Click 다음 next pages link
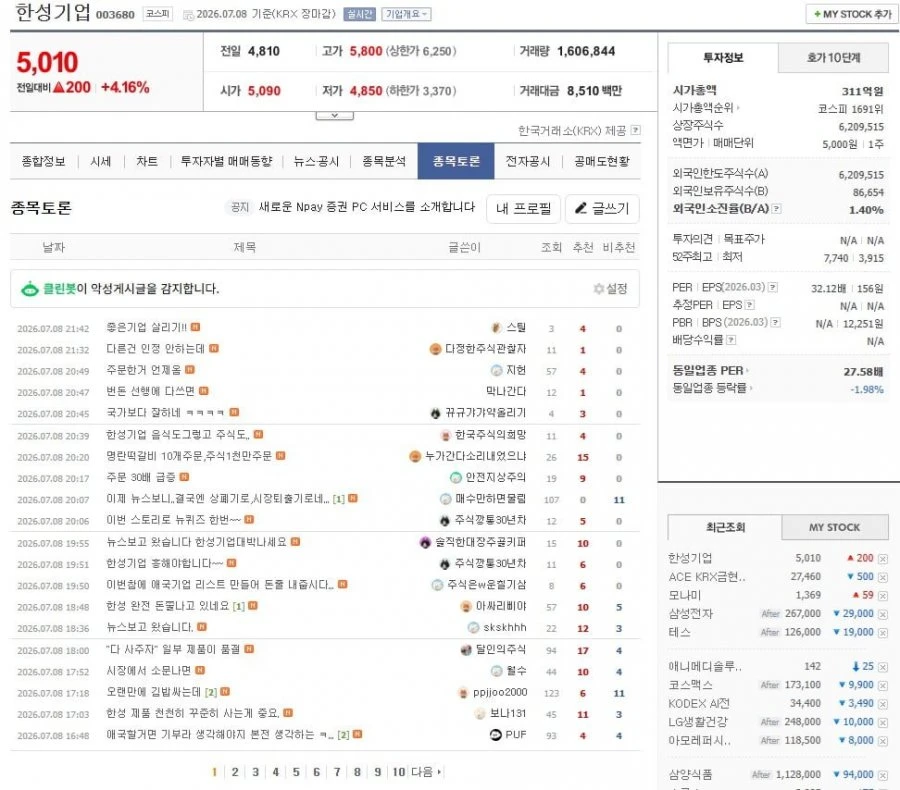 tap(426, 772)
